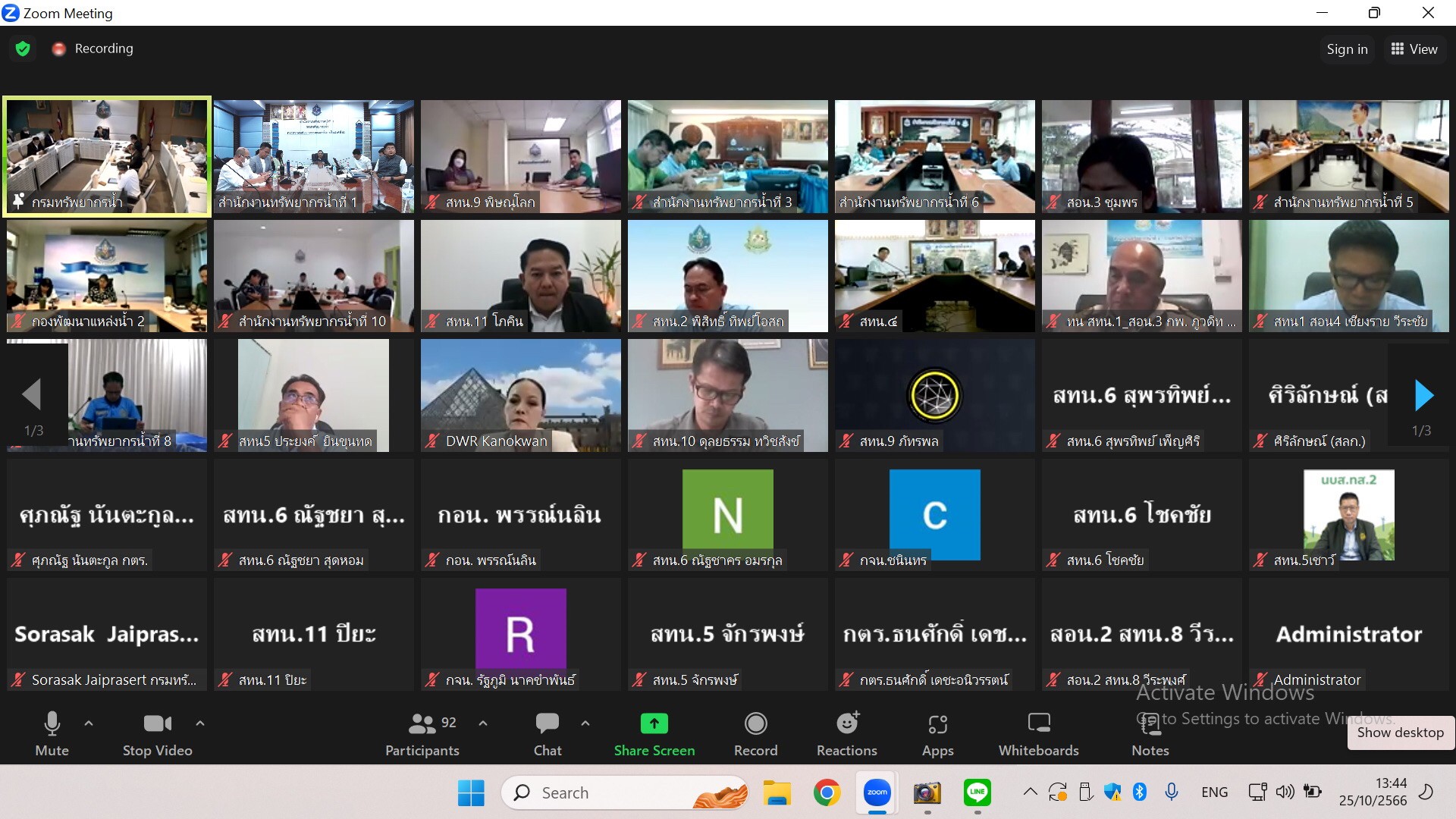
Task: Open the Chat panel icon
Action: coord(547,723)
